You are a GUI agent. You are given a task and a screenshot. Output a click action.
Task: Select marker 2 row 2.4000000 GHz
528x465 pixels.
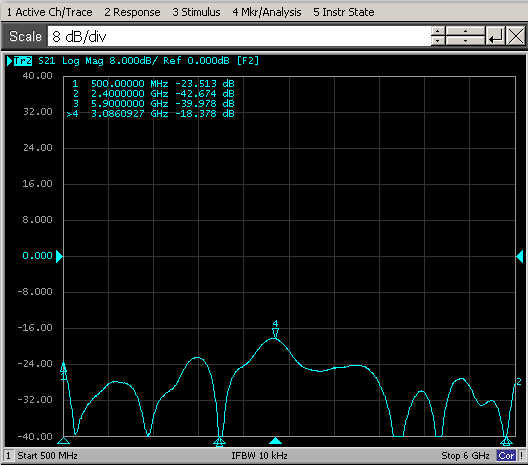[153, 94]
